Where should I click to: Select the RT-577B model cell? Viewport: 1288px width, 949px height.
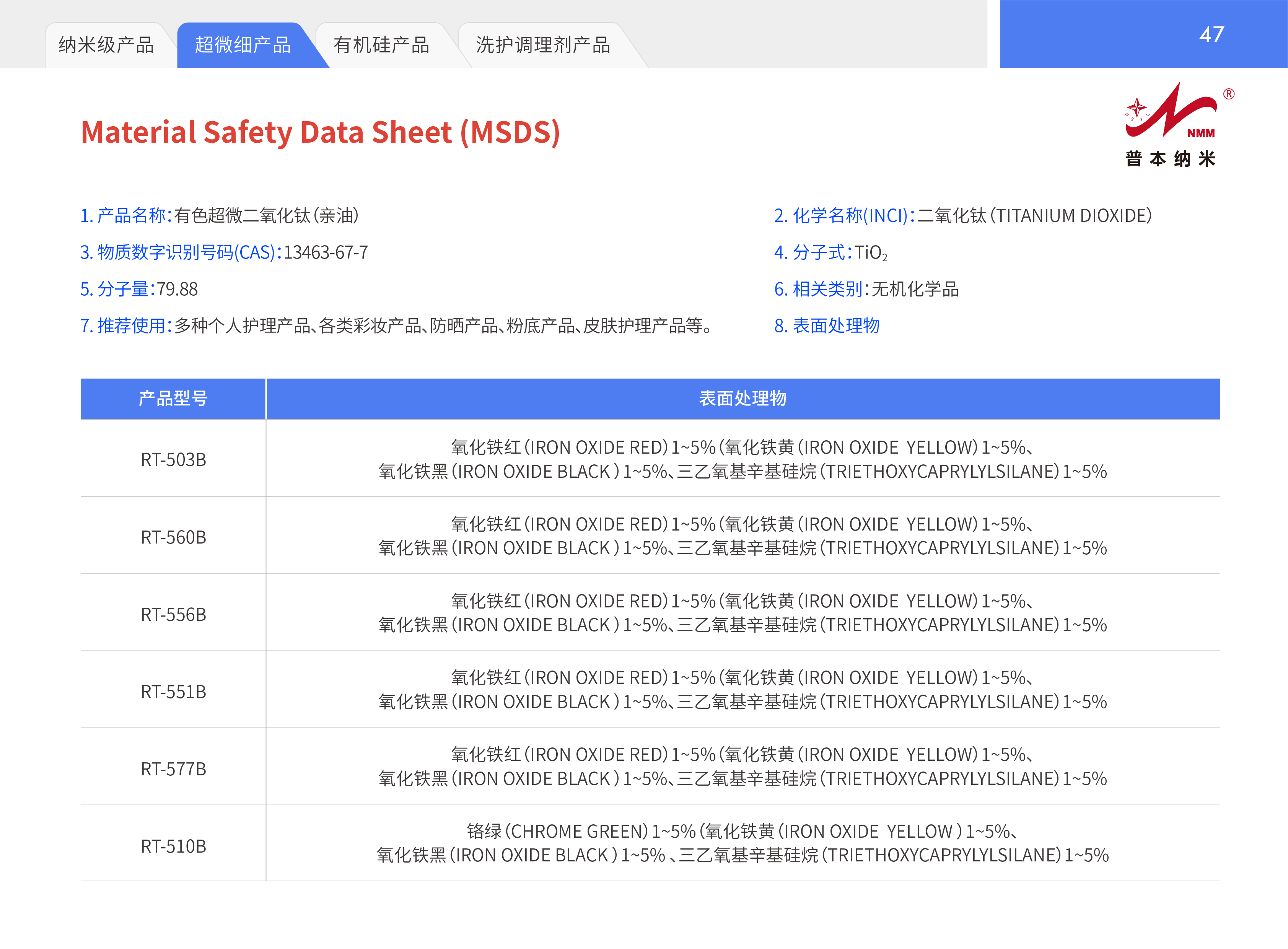[173, 768]
